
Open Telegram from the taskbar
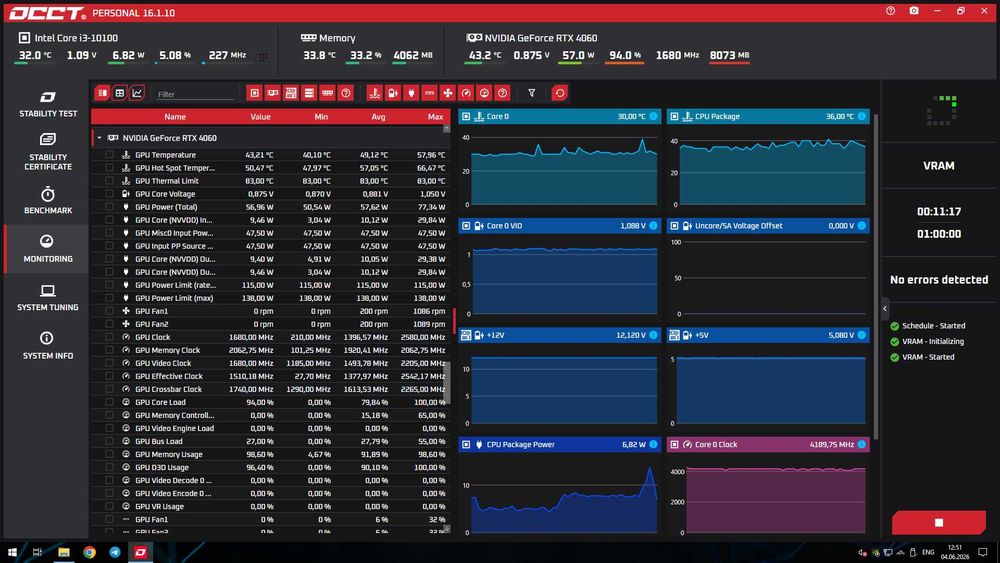[115, 552]
